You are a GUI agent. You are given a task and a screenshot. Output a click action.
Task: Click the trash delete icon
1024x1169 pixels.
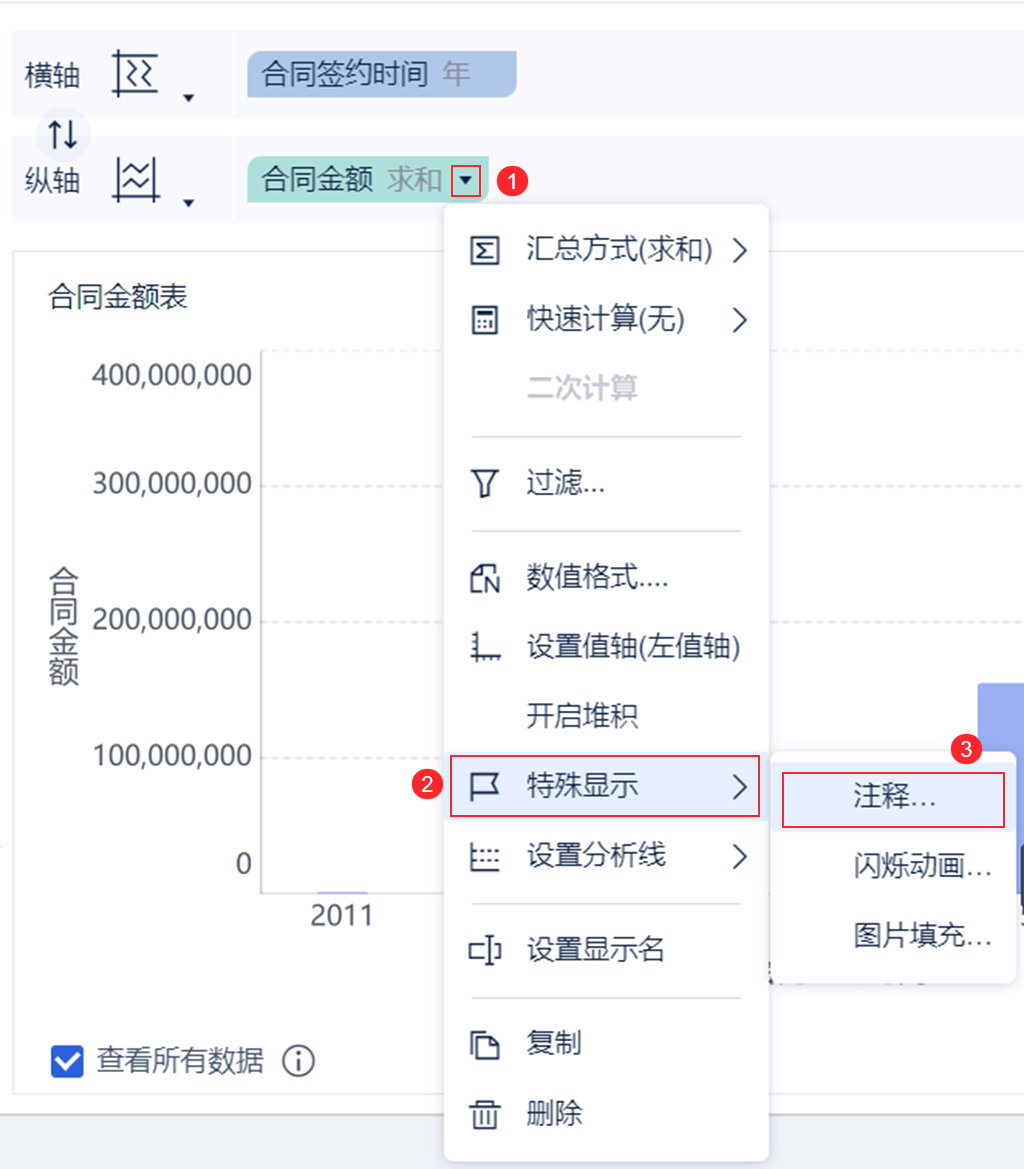pyautogui.click(x=484, y=1115)
